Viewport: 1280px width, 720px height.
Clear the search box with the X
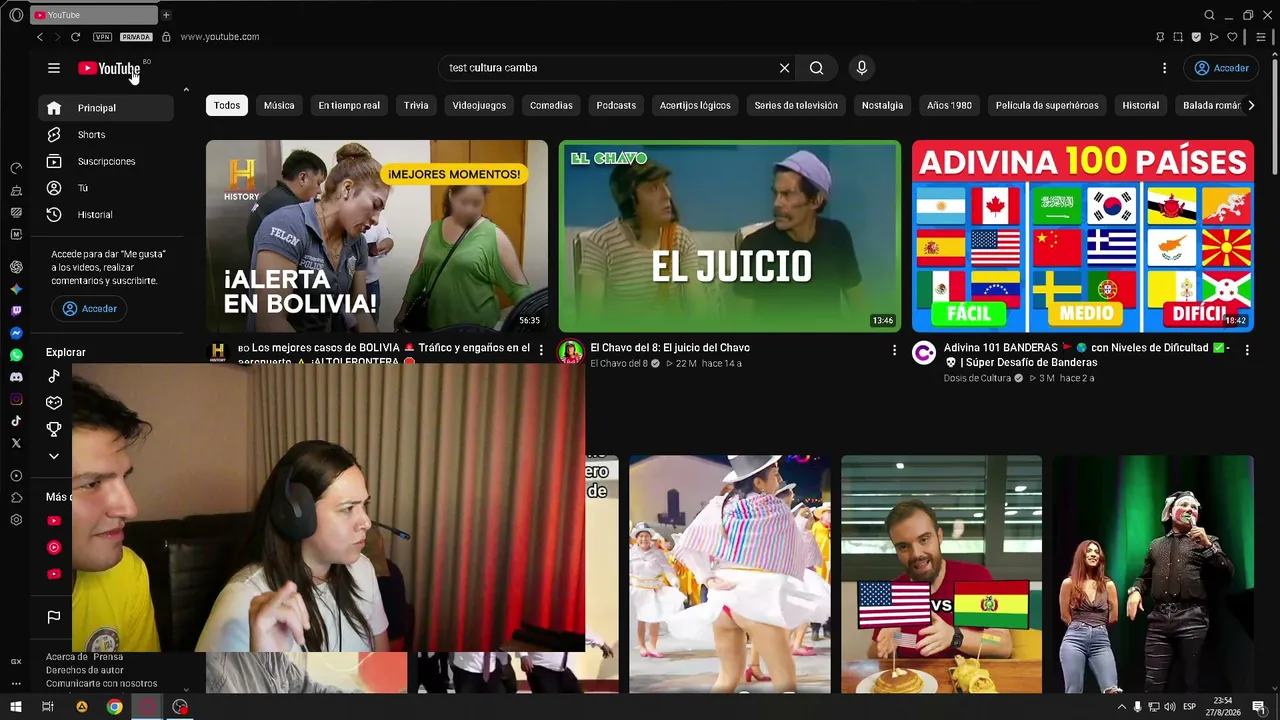[785, 68]
